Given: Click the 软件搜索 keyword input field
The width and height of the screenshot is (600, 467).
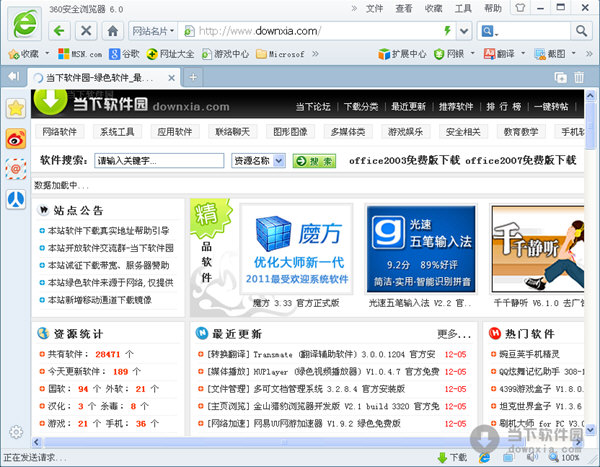Looking at the screenshot, I should pyautogui.click(x=159, y=161).
